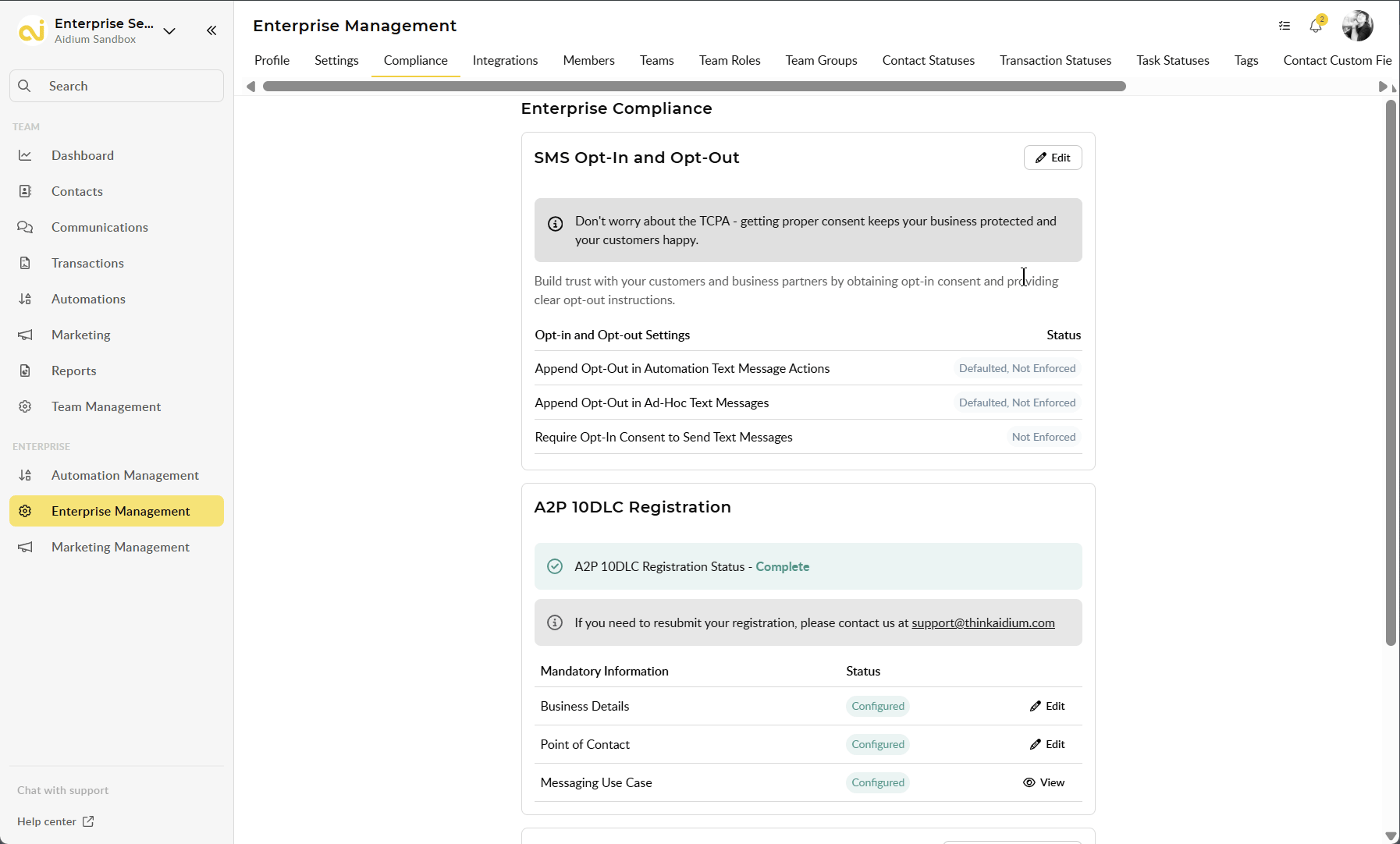The height and width of the screenshot is (844, 1400).
Task: Click the vertical page scrollbar thumb
Action: coord(1391,373)
